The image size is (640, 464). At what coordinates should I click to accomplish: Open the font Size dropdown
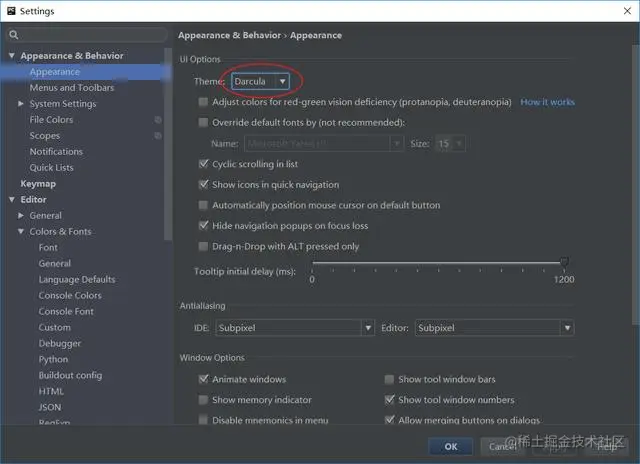tap(450, 143)
